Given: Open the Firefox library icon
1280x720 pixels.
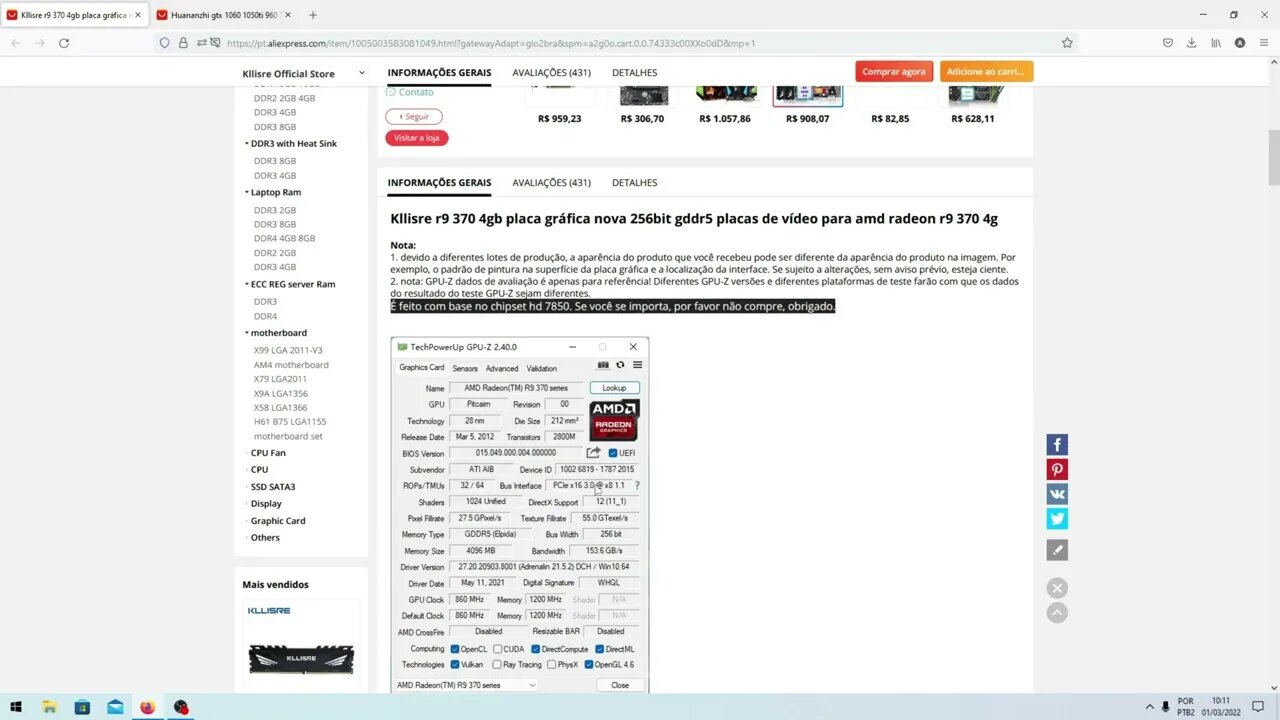Looking at the screenshot, I should click(x=1216, y=43).
